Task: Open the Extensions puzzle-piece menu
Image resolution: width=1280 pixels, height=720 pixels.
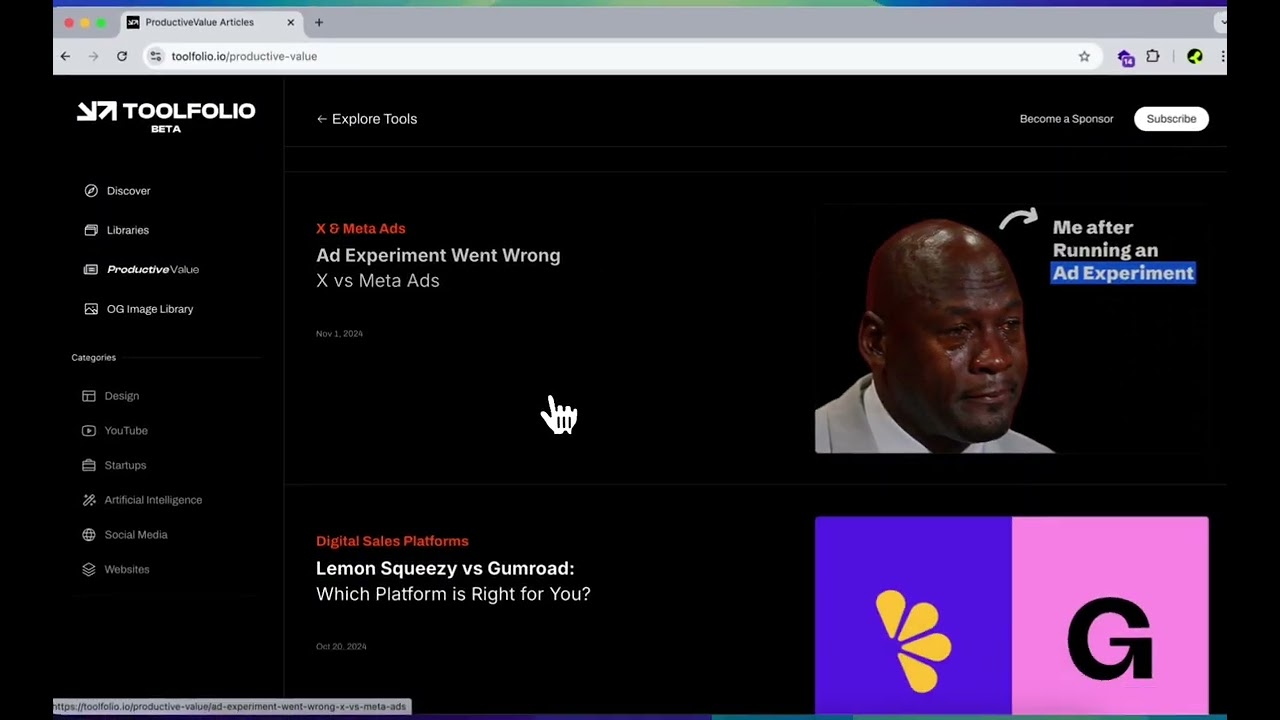Action: (1153, 57)
